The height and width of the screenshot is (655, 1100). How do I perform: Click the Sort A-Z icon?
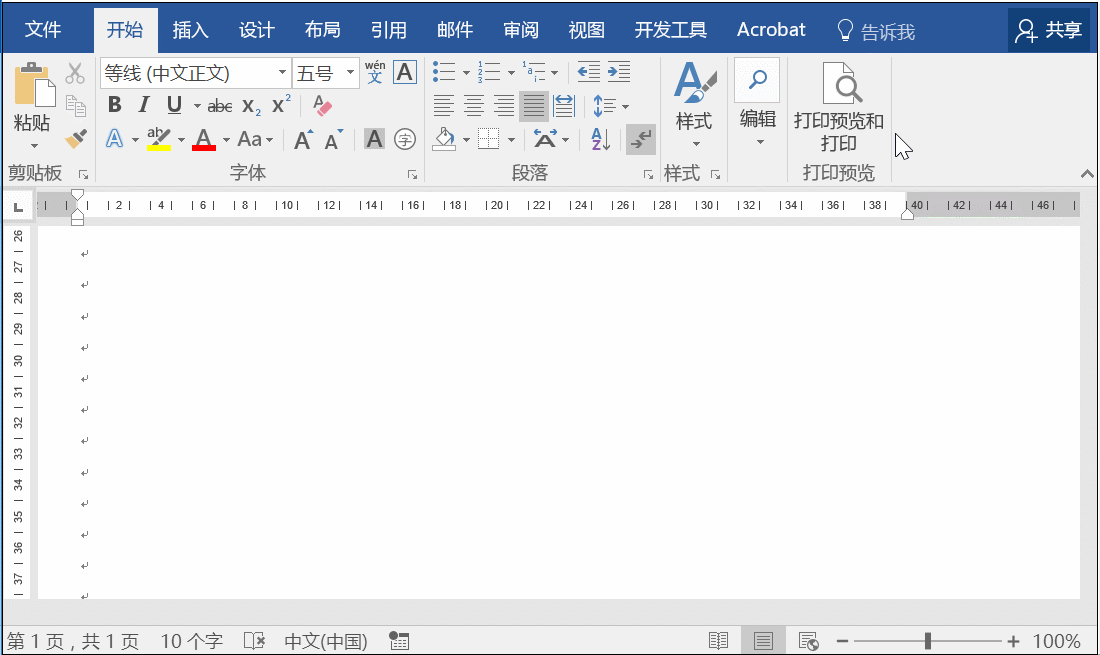pyautogui.click(x=601, y=139)
